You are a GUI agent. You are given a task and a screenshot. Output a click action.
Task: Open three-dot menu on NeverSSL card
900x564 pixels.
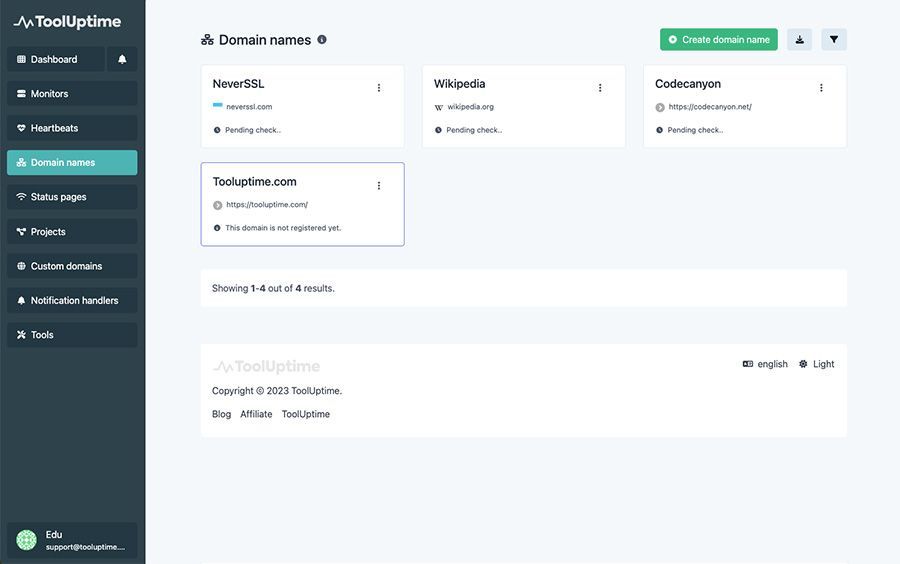pyautogui.click(x=379, y=88)
